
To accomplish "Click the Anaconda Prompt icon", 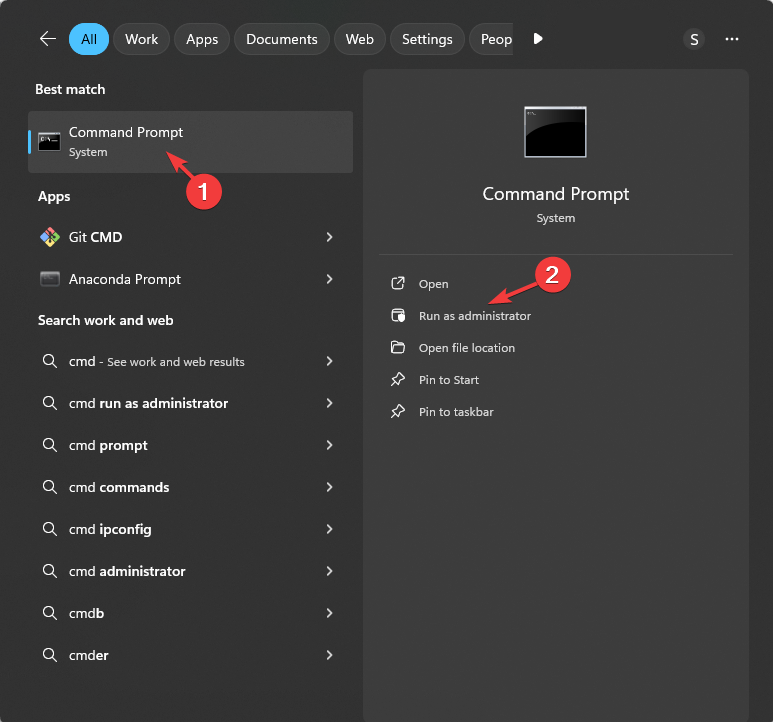I will [x=50, y=279].
